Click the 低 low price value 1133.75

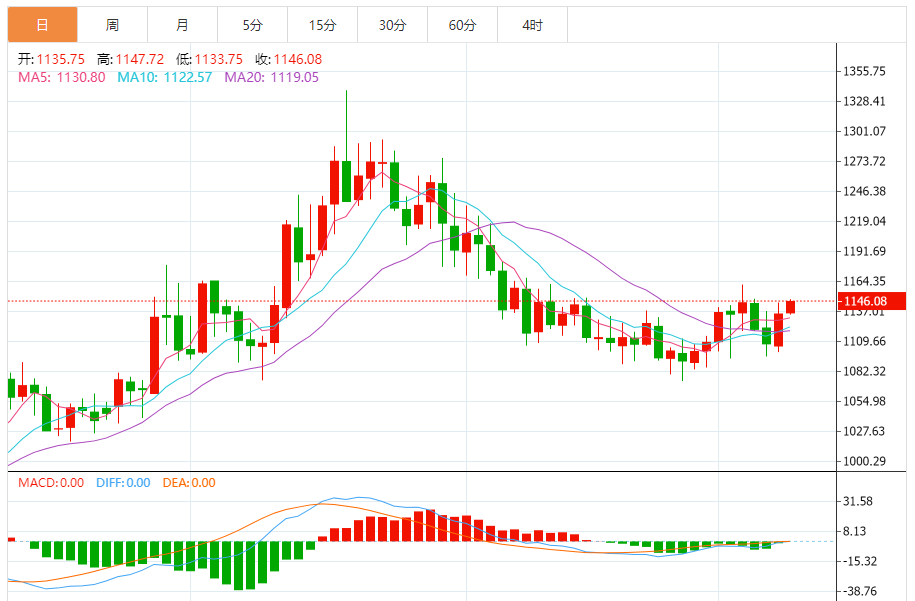click(x=219, y=60)
